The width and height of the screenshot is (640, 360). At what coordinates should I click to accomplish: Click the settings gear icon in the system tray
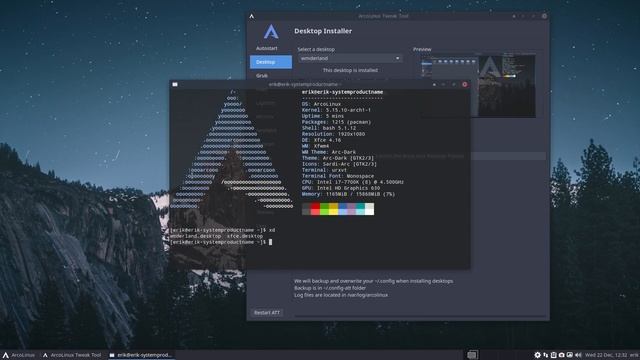[x=538, y=355]
